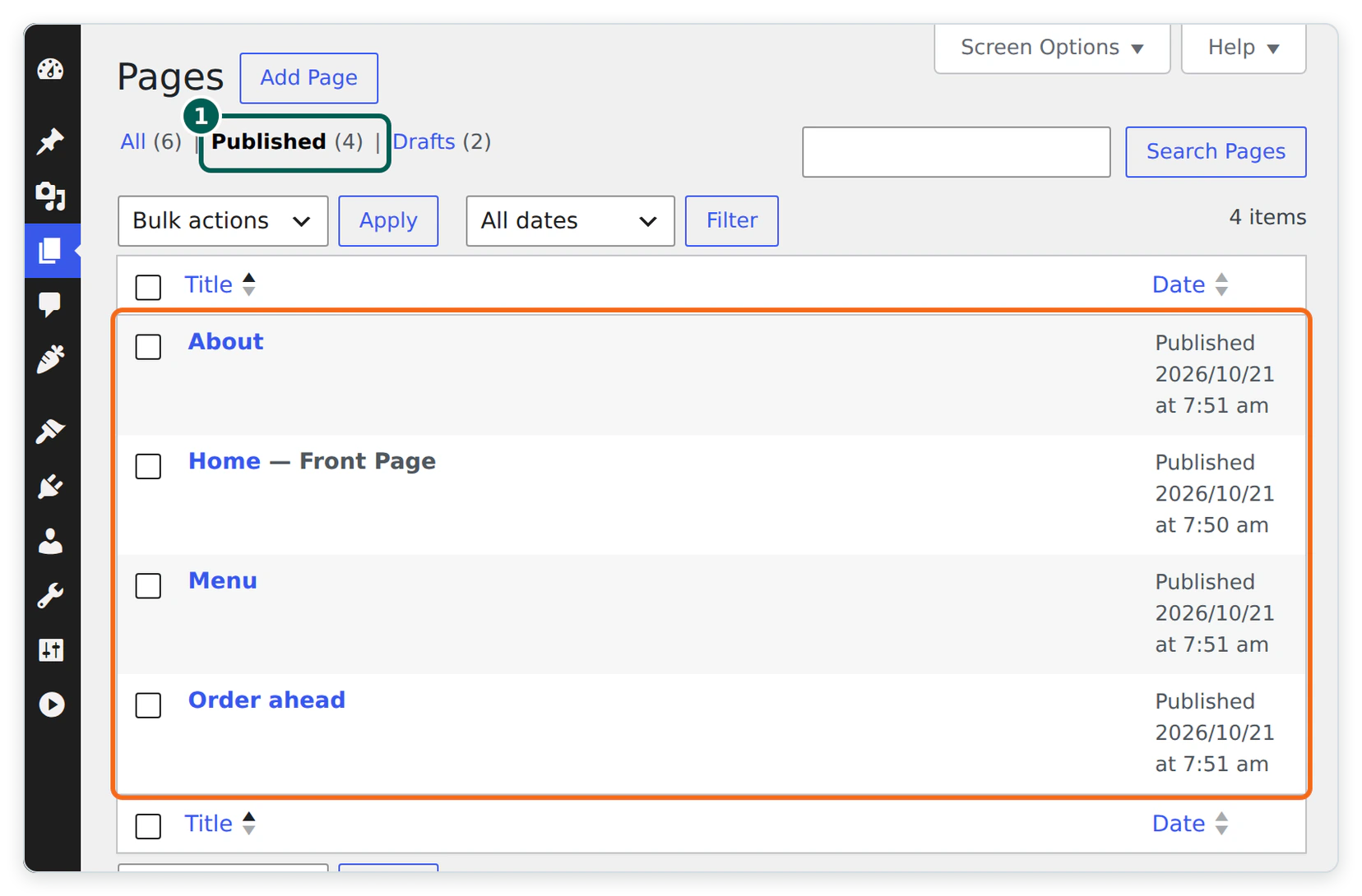Open the Order ahead page link
The height and width of the screenshot is (896, 1362).
pyautogui.click(x=266, y=700)
